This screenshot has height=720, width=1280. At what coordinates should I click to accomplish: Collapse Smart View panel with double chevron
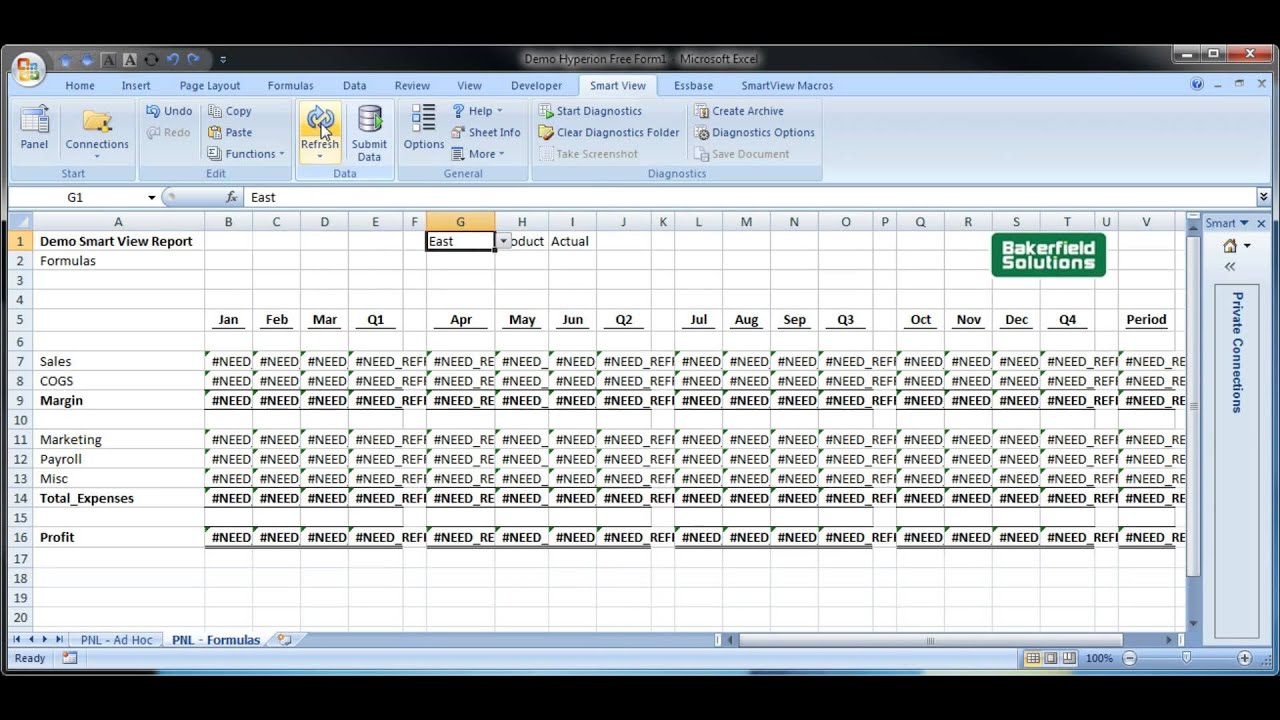[1230, 267]
